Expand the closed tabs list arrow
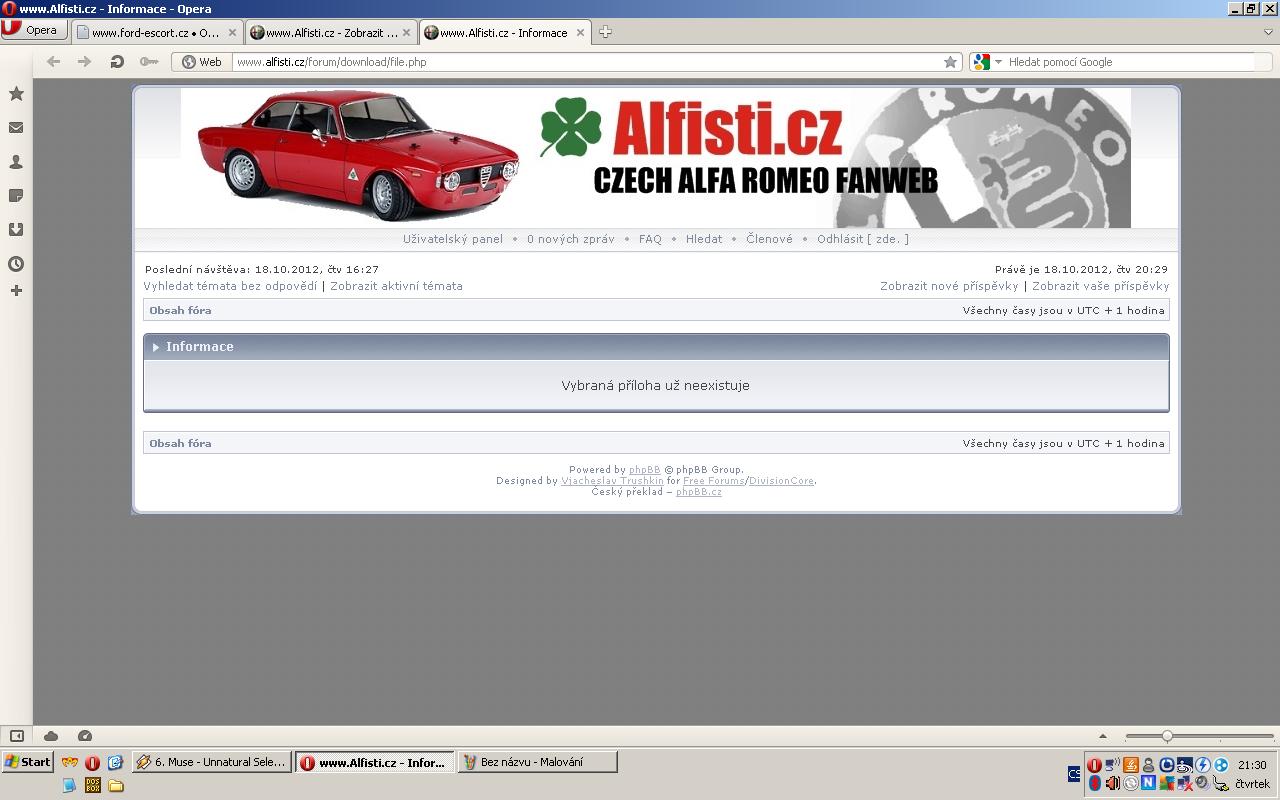 1268,32
